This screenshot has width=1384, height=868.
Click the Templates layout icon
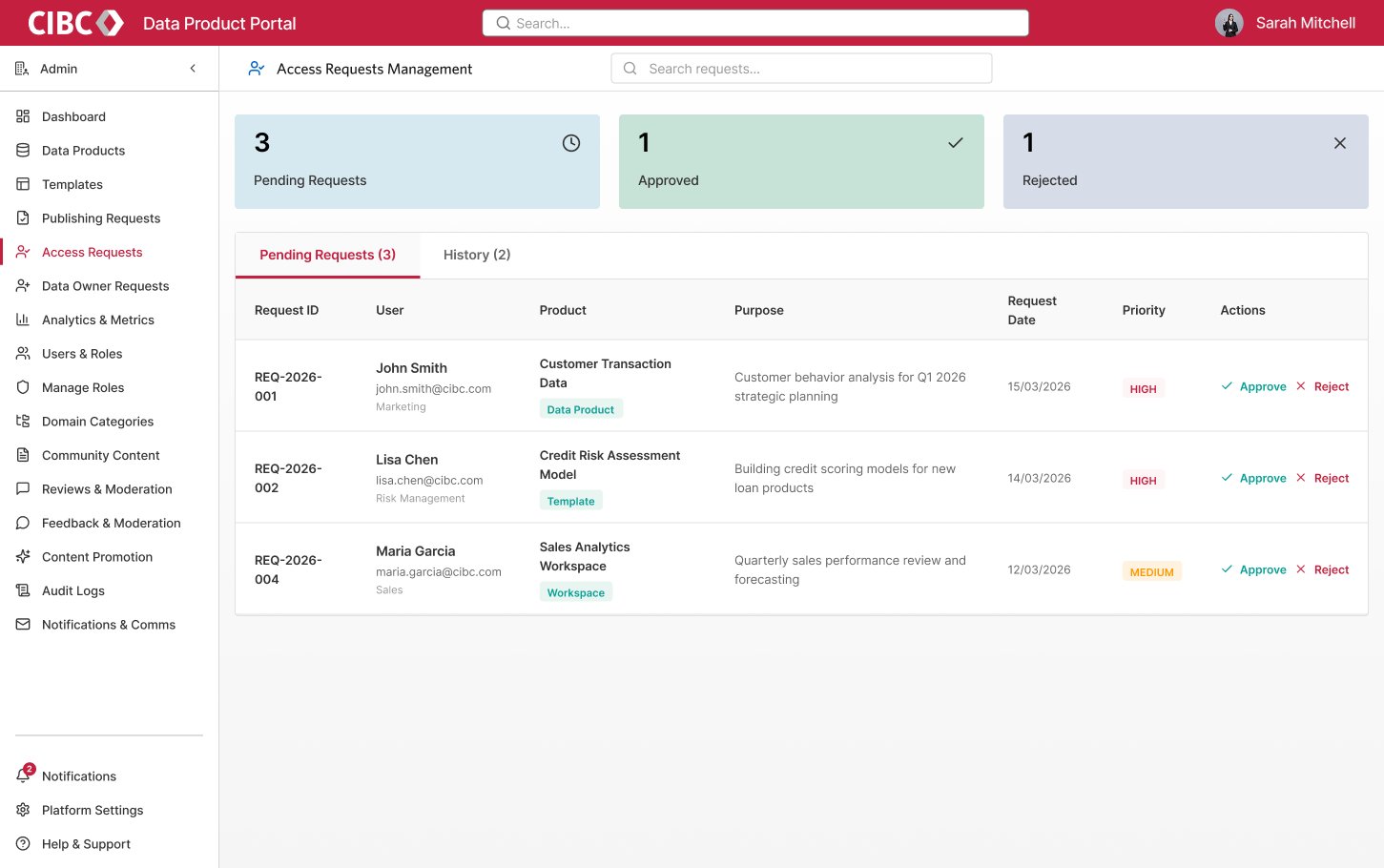click(23, 184)
